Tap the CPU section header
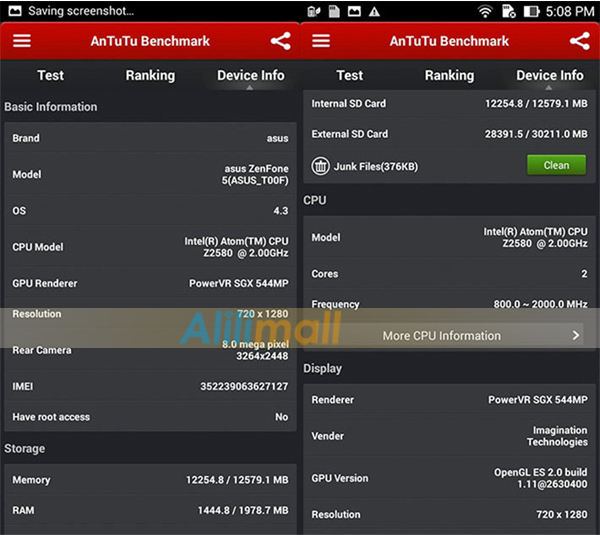The height and width of the screenshot is (535, 600). [315, 200]
